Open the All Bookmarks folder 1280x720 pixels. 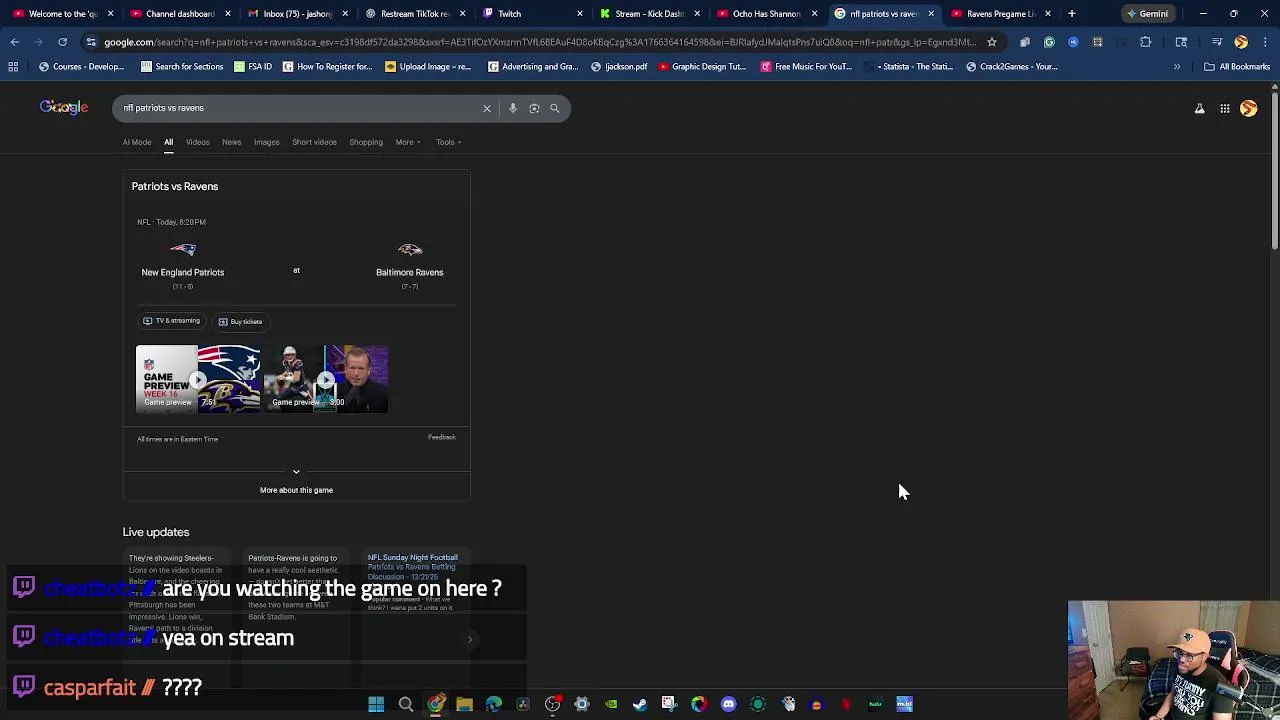1237,66
